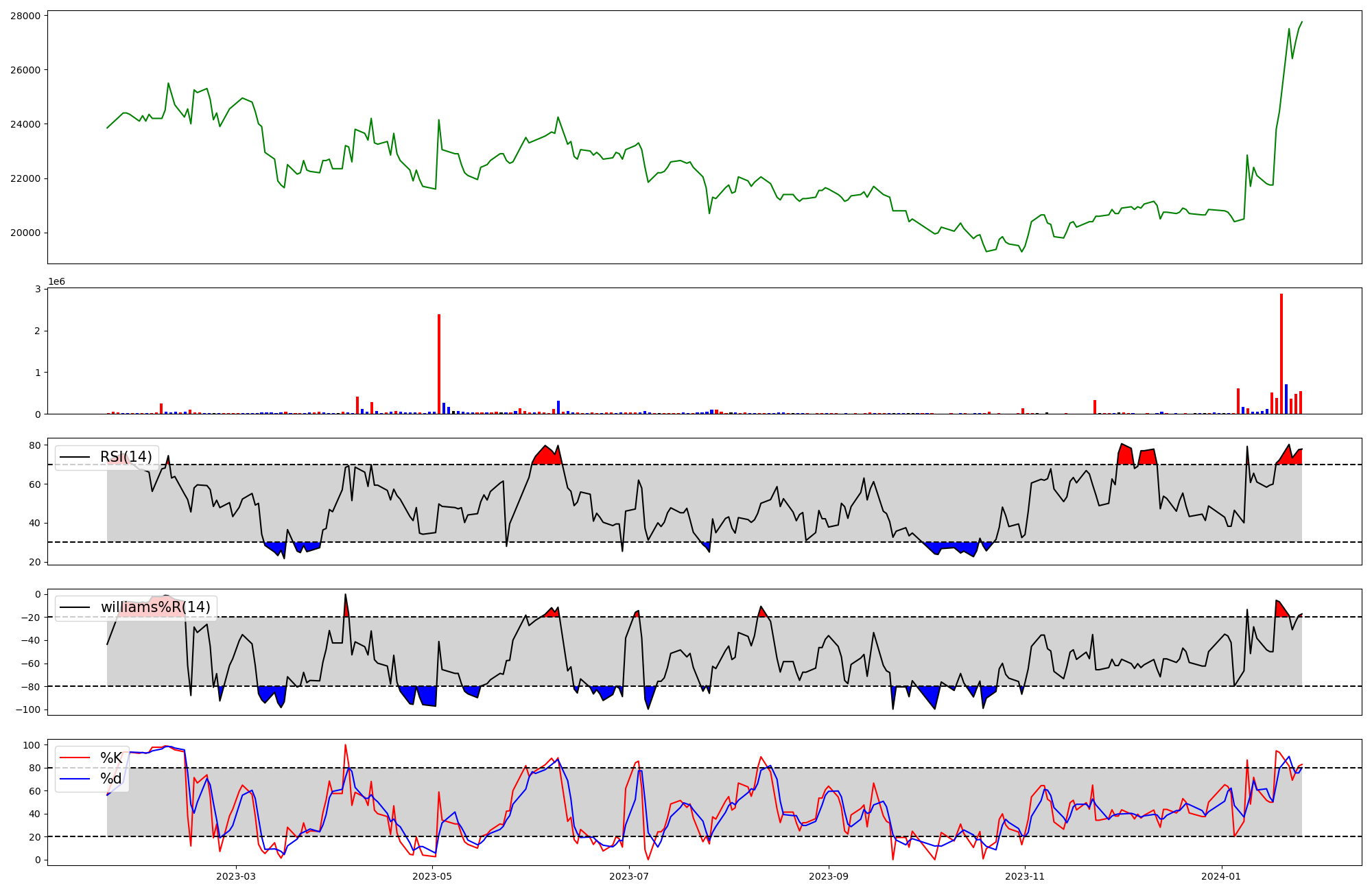Image resolution: width=1372 pixels, height=892 pixels.
Task: Click the 2023-09 x-axis date label
Action: point(829,876)
